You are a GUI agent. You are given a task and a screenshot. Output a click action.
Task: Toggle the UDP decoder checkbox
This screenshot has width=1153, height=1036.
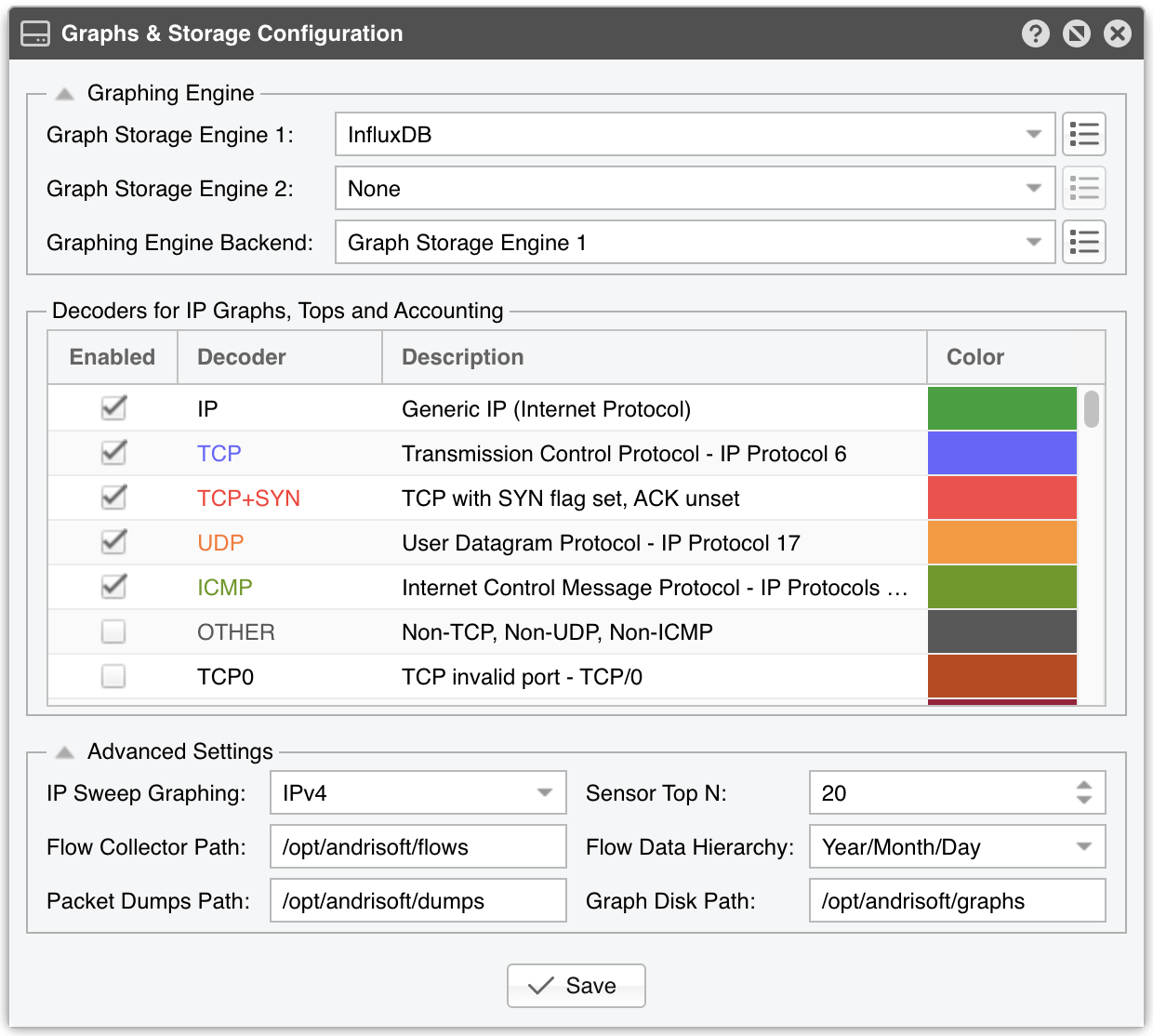point(113,542)
